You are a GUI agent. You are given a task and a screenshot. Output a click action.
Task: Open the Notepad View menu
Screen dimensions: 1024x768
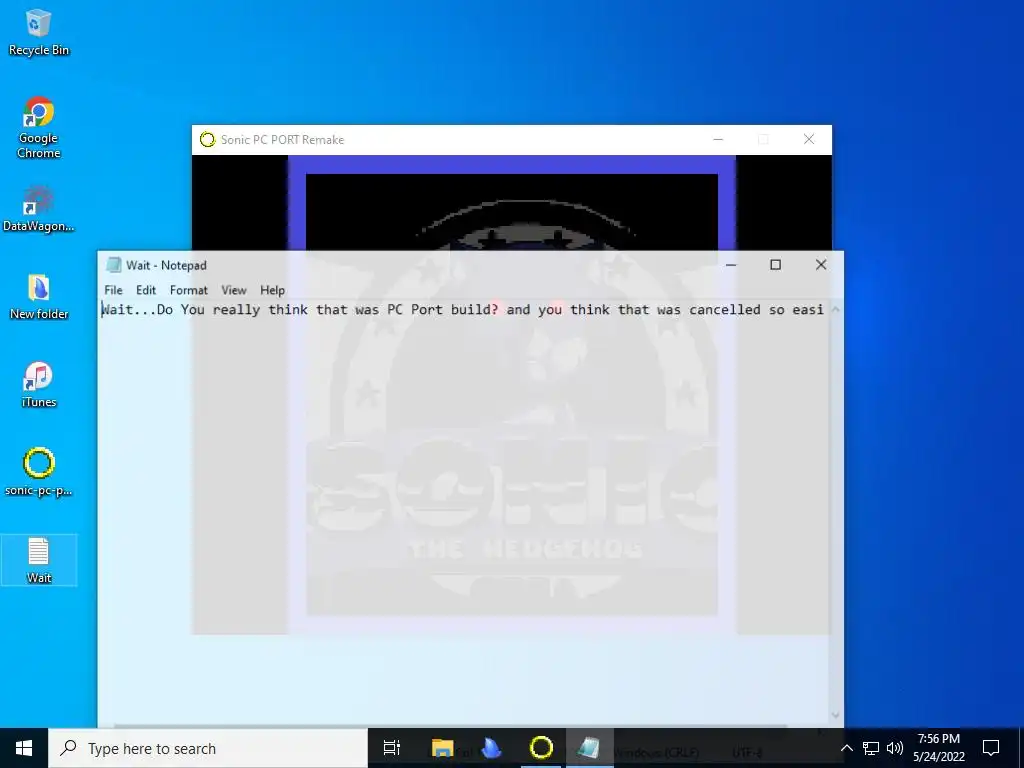tap(234, 290)
